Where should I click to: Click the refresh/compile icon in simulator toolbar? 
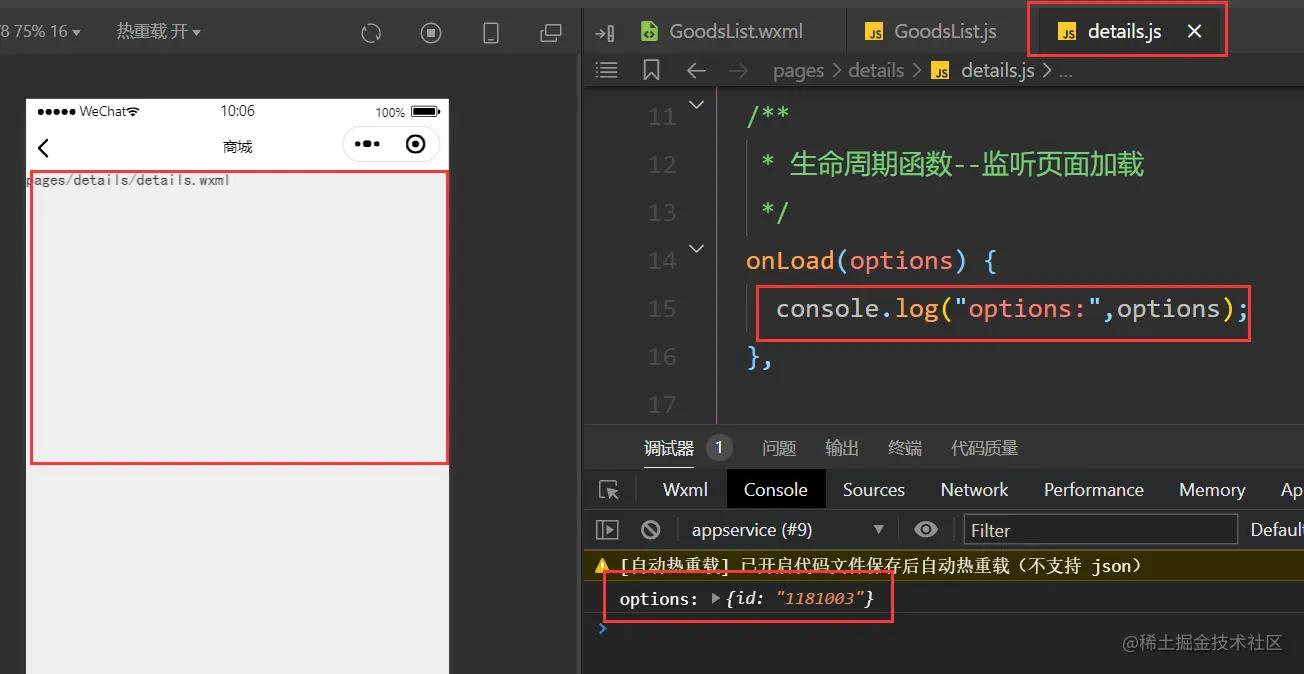(371, 33)
